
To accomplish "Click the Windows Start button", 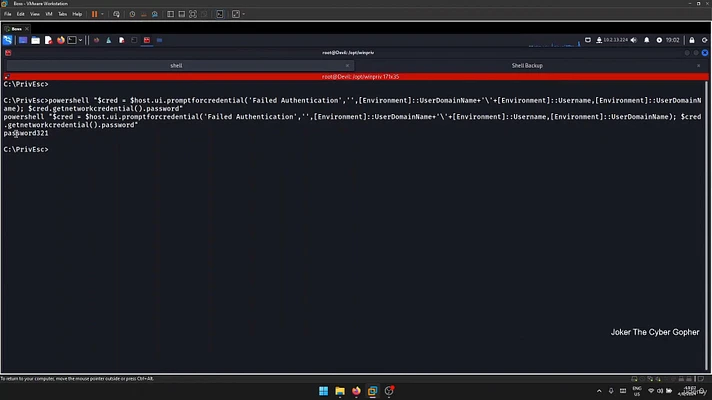I will point(323,390).
